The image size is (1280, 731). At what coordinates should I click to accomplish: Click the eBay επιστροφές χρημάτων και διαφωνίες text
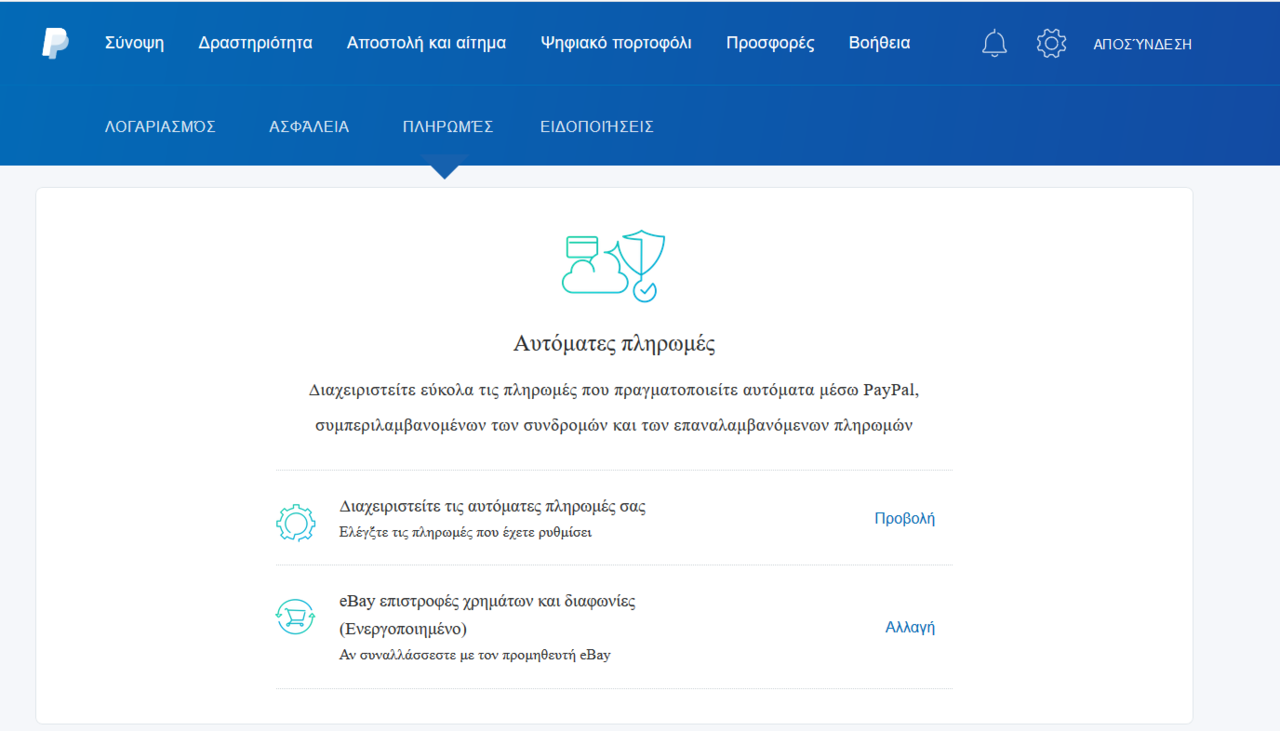[x=488, y=601]
